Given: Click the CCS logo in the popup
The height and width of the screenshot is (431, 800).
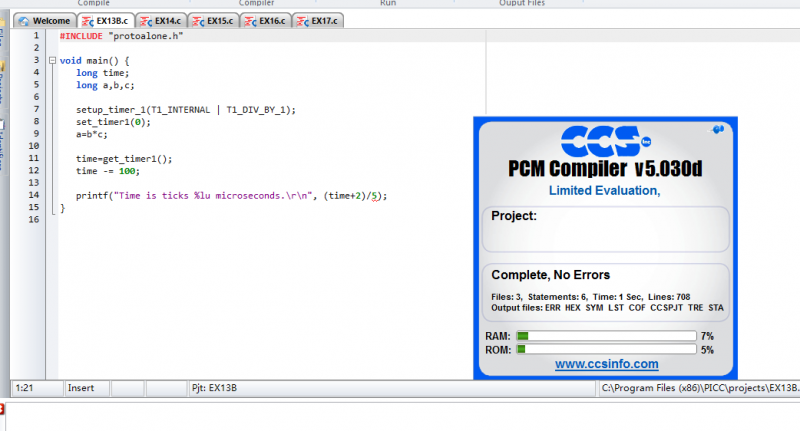Looking at the screenshot, I should click(x=605, y=141).
